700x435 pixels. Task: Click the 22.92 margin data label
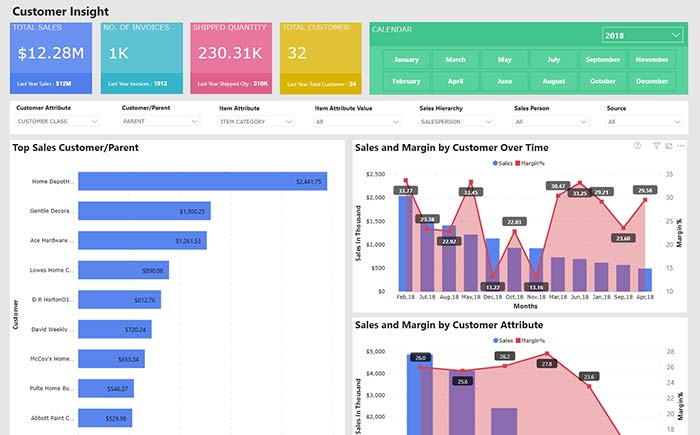click(449, 241)
